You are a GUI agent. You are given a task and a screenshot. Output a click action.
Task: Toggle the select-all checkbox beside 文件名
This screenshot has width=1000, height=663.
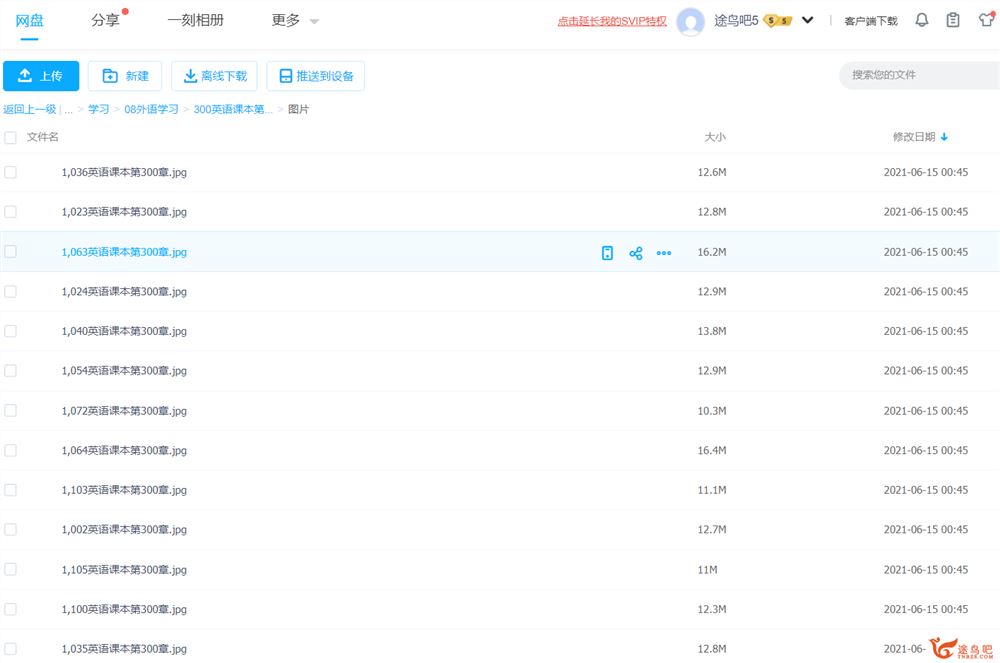click(x=10, y=137)
